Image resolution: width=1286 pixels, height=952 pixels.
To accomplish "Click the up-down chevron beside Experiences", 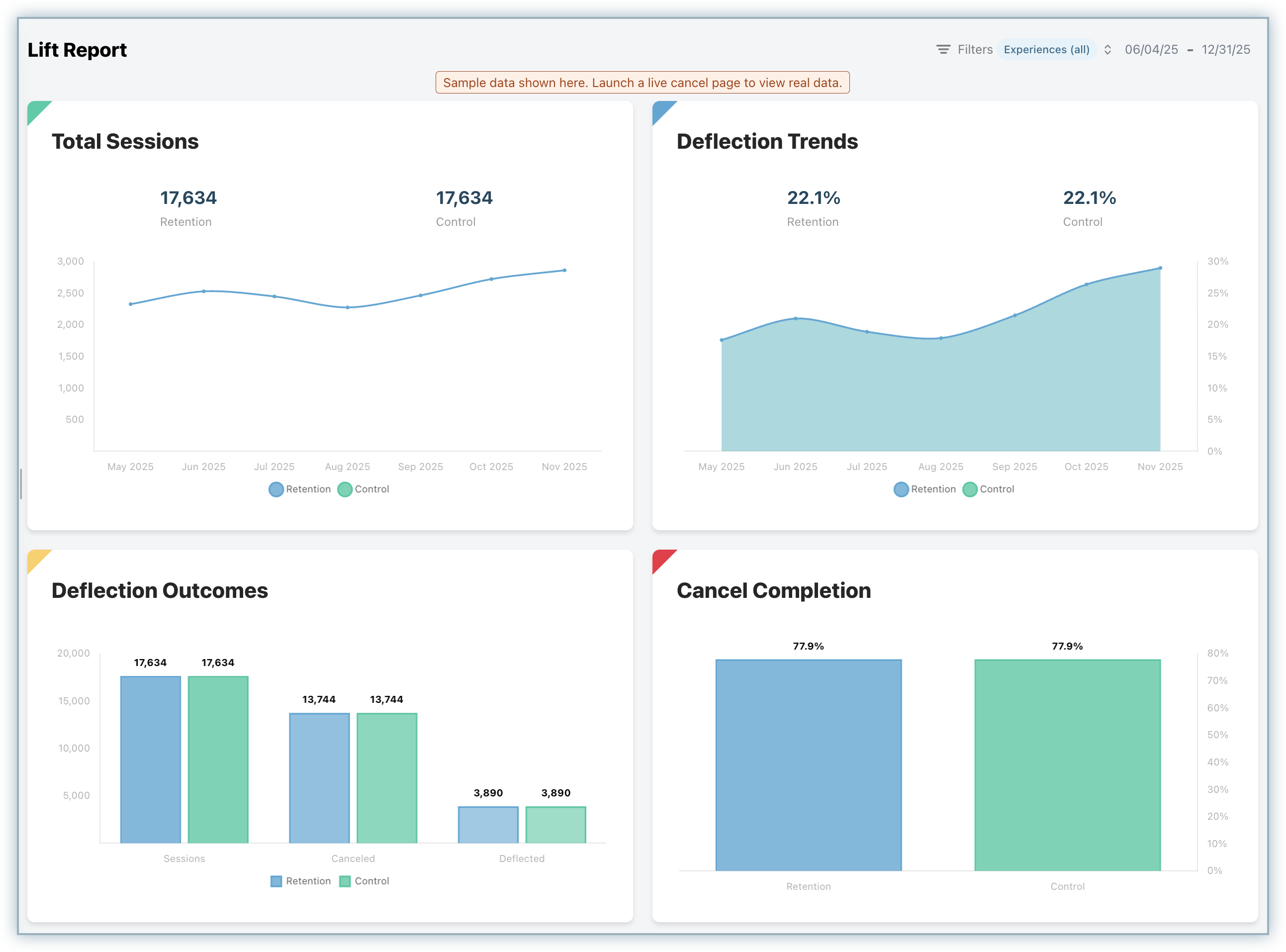I will point(1107,50).
